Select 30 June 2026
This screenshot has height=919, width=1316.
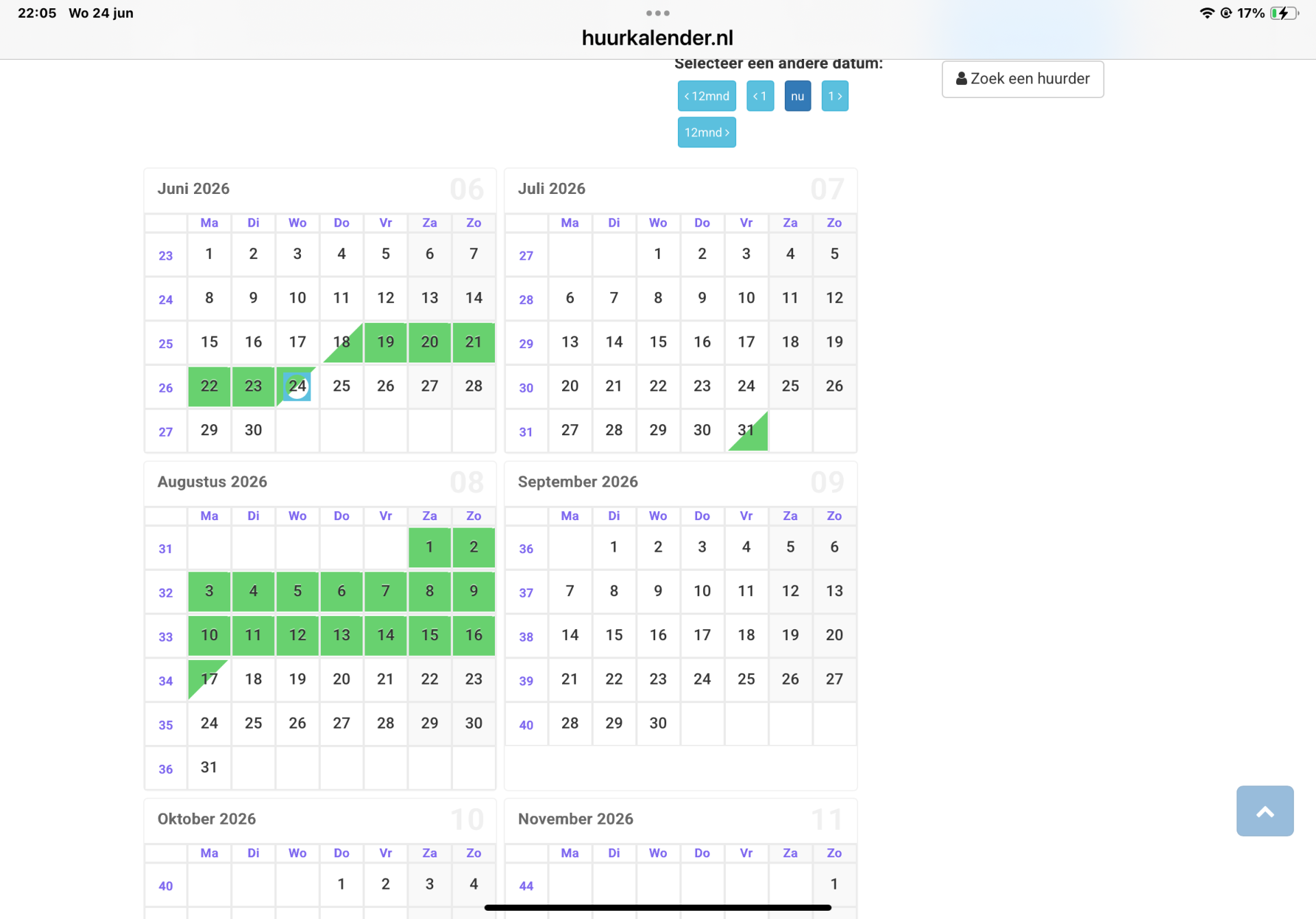tap(254, 430)
